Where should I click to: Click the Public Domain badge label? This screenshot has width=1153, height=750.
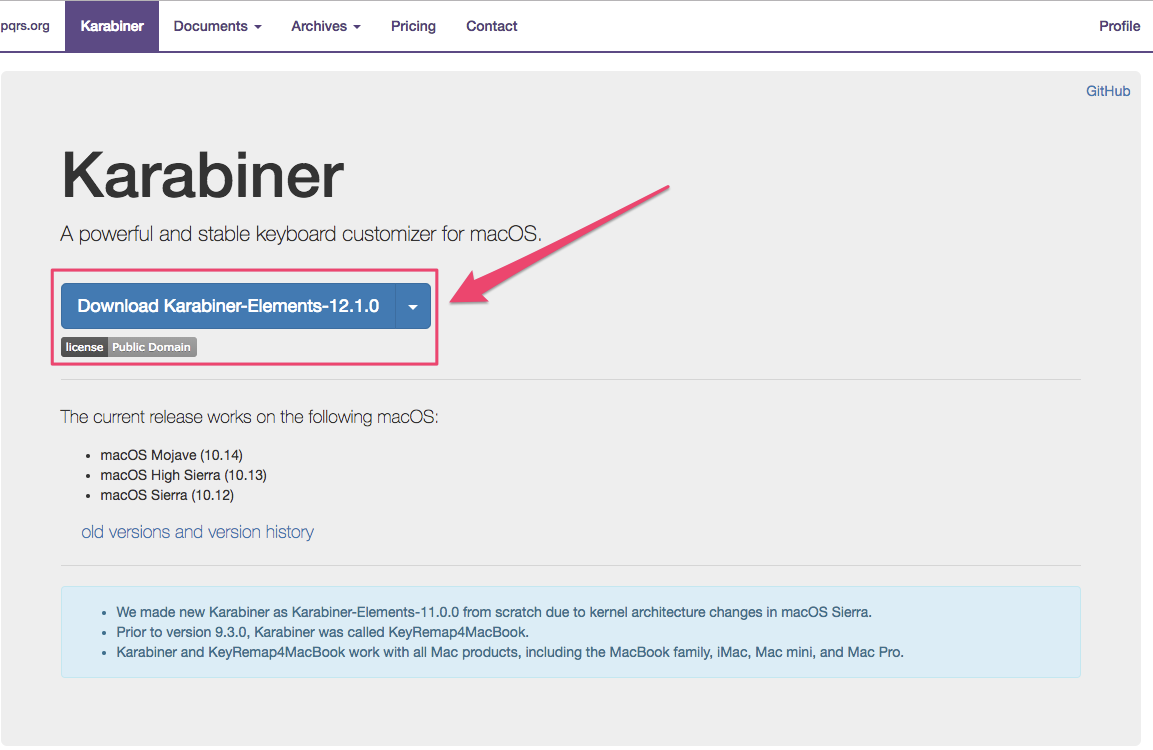click(x=151, y=347)
